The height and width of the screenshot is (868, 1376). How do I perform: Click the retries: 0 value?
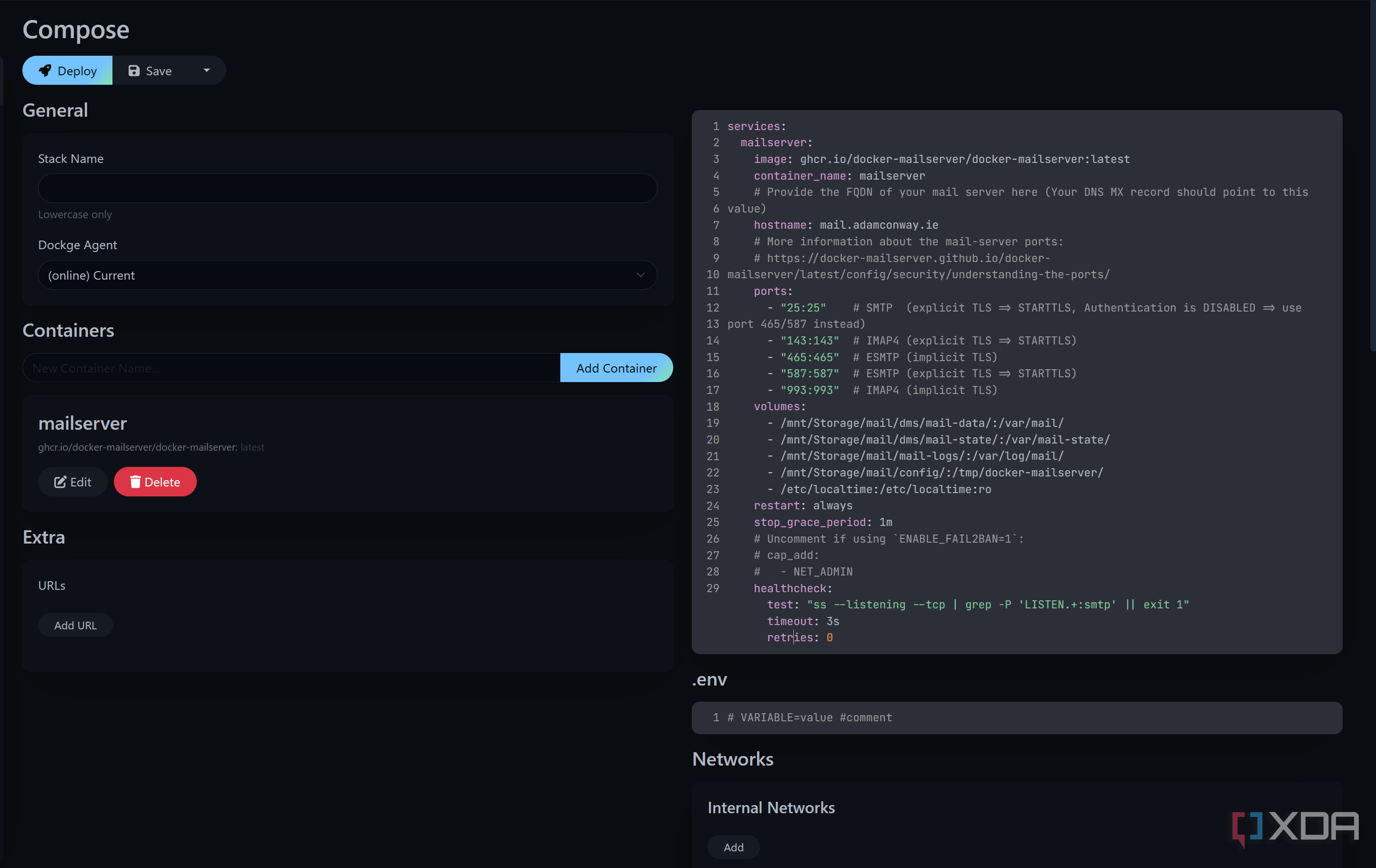[829, 637]
